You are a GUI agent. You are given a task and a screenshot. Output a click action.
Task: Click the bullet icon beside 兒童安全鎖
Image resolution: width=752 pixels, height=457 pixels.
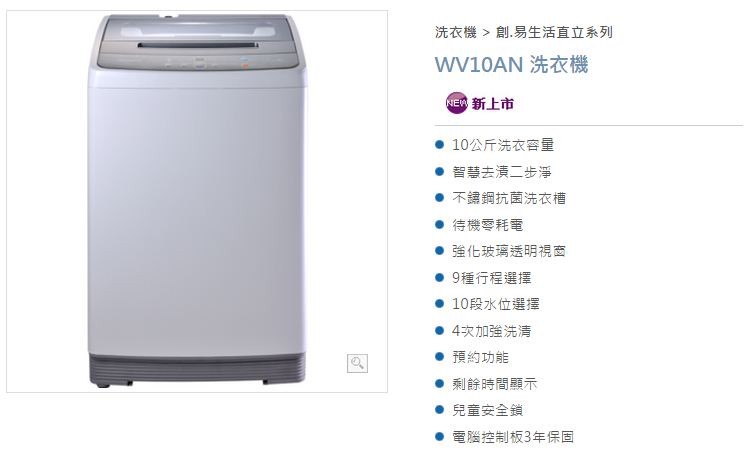click(x=439, y=410)
